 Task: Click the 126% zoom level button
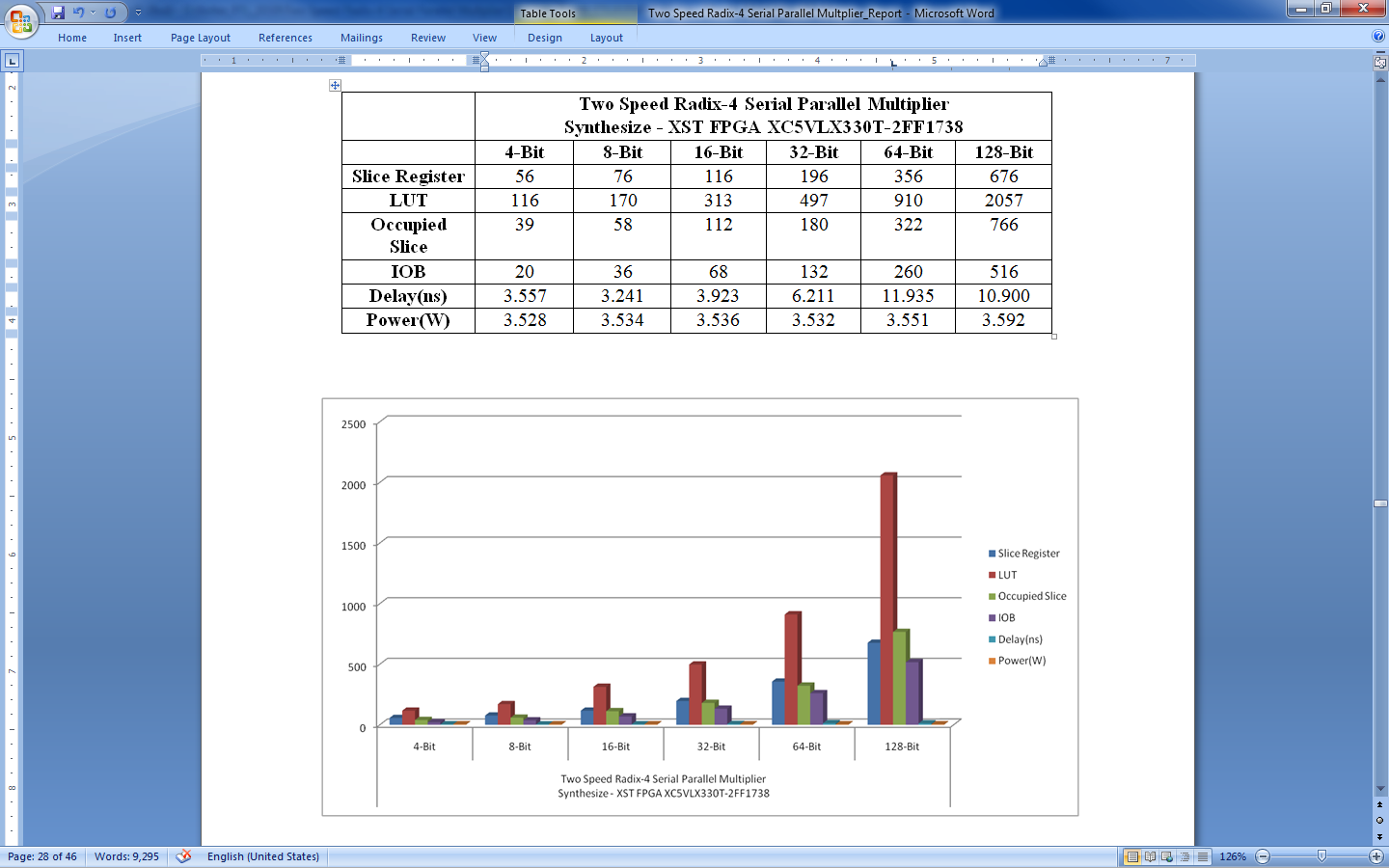(x=1233, y=856)
